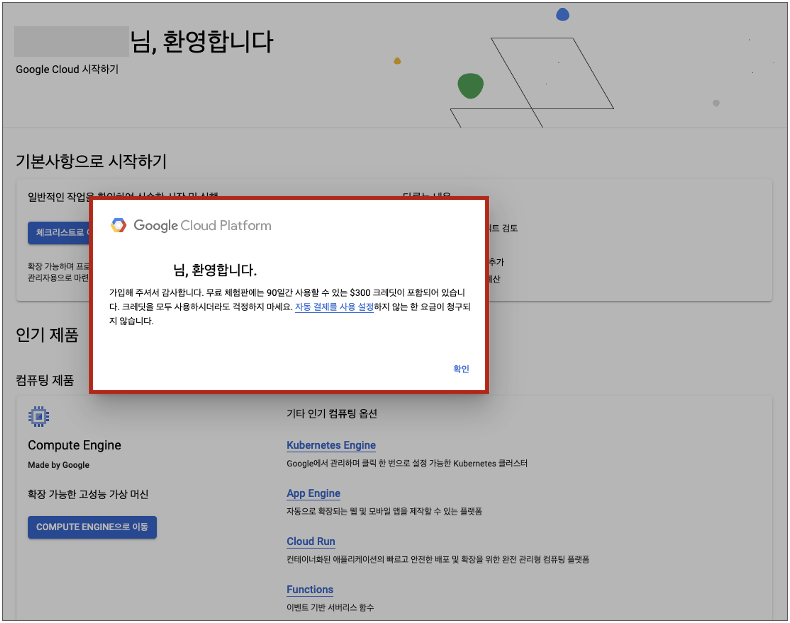The width and height of the screenshot is (790, 623).
Task: Click the 이벤트 기반 서버리스 함수 description
Action: click(330, 607)
